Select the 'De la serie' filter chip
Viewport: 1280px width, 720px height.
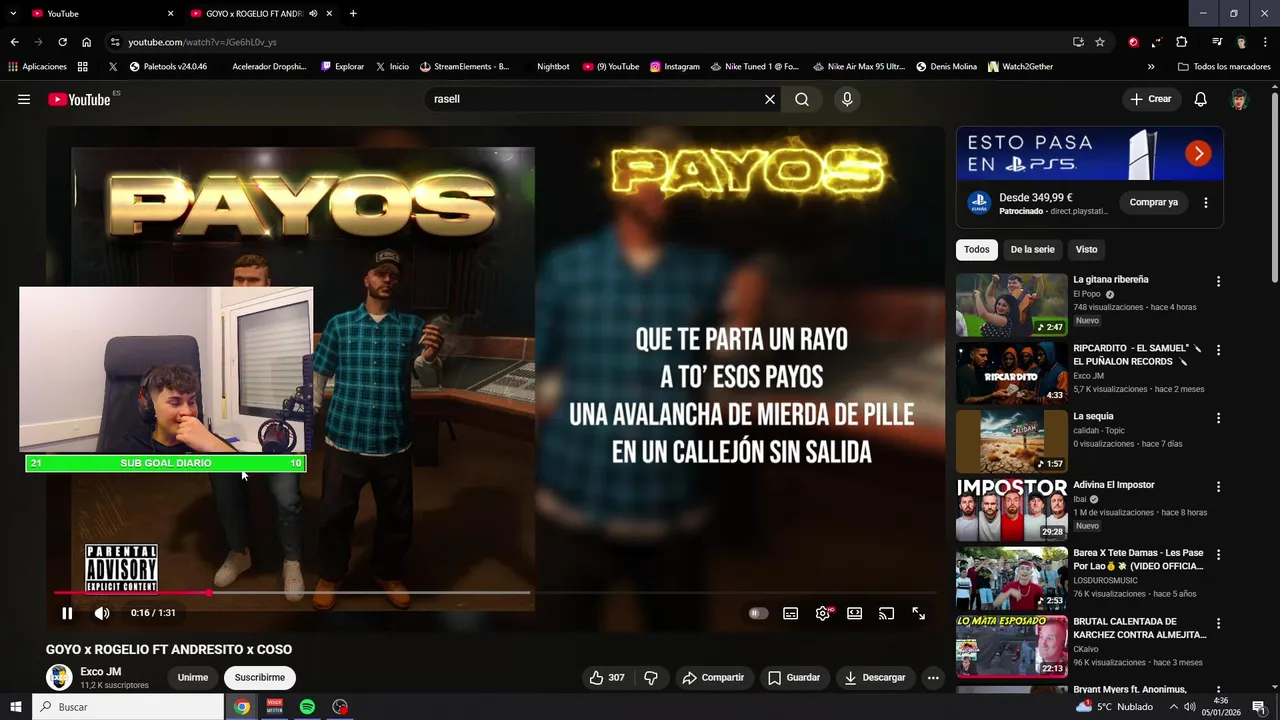click(x=1032, y=249)
